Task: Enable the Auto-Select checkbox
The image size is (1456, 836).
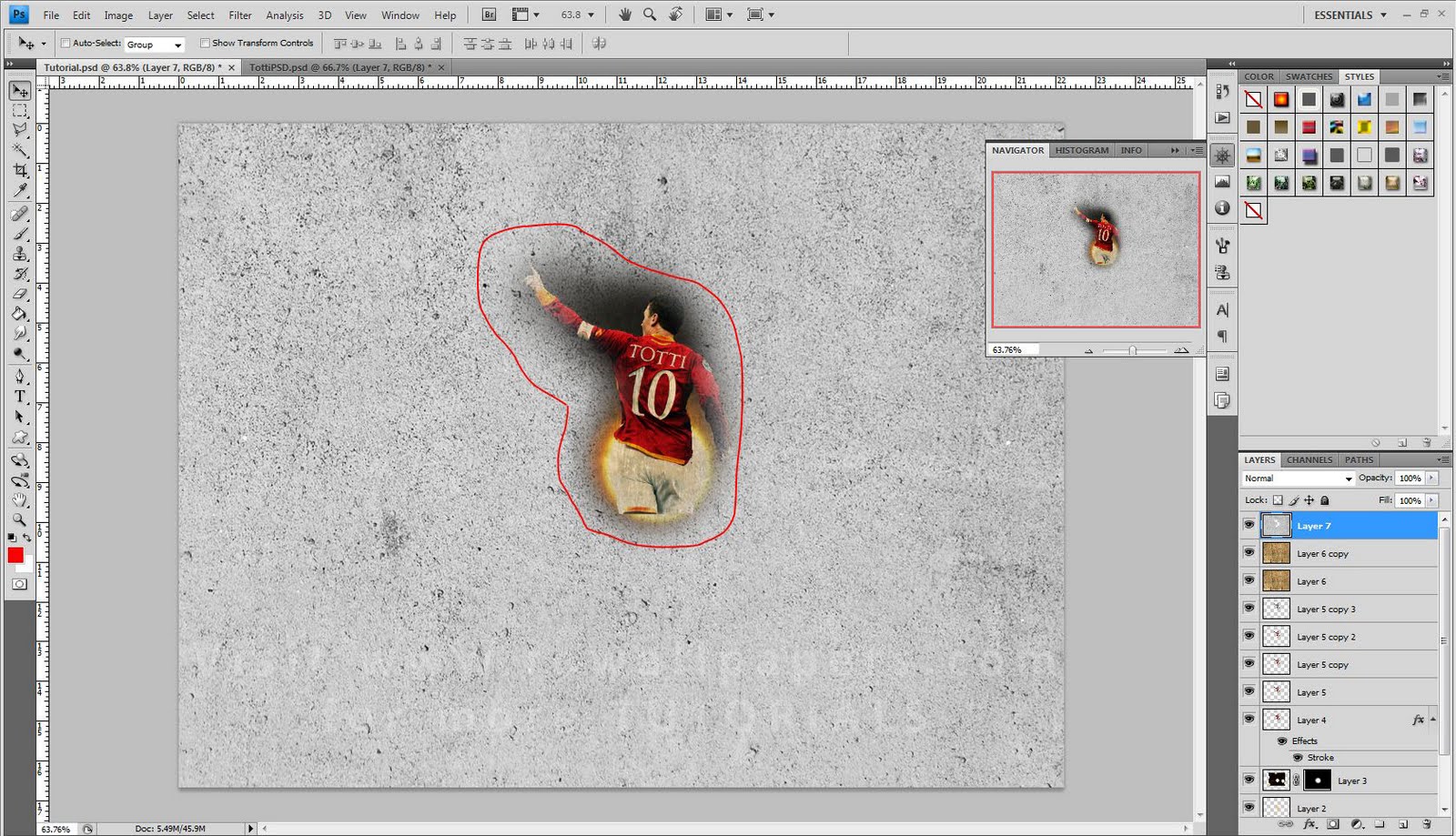Action: click(66, 43)
